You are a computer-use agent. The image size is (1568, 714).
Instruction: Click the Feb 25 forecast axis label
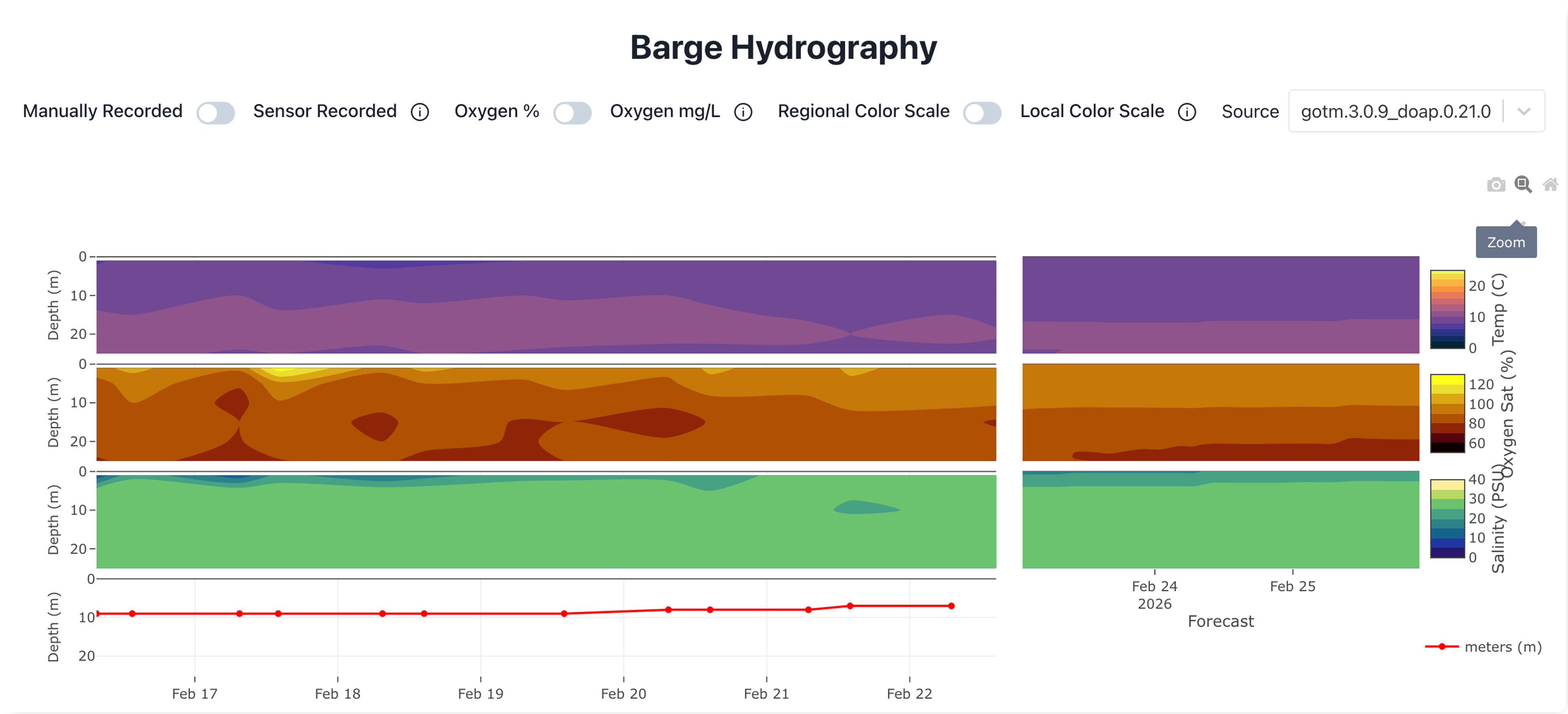click(x=1293, y=587)
